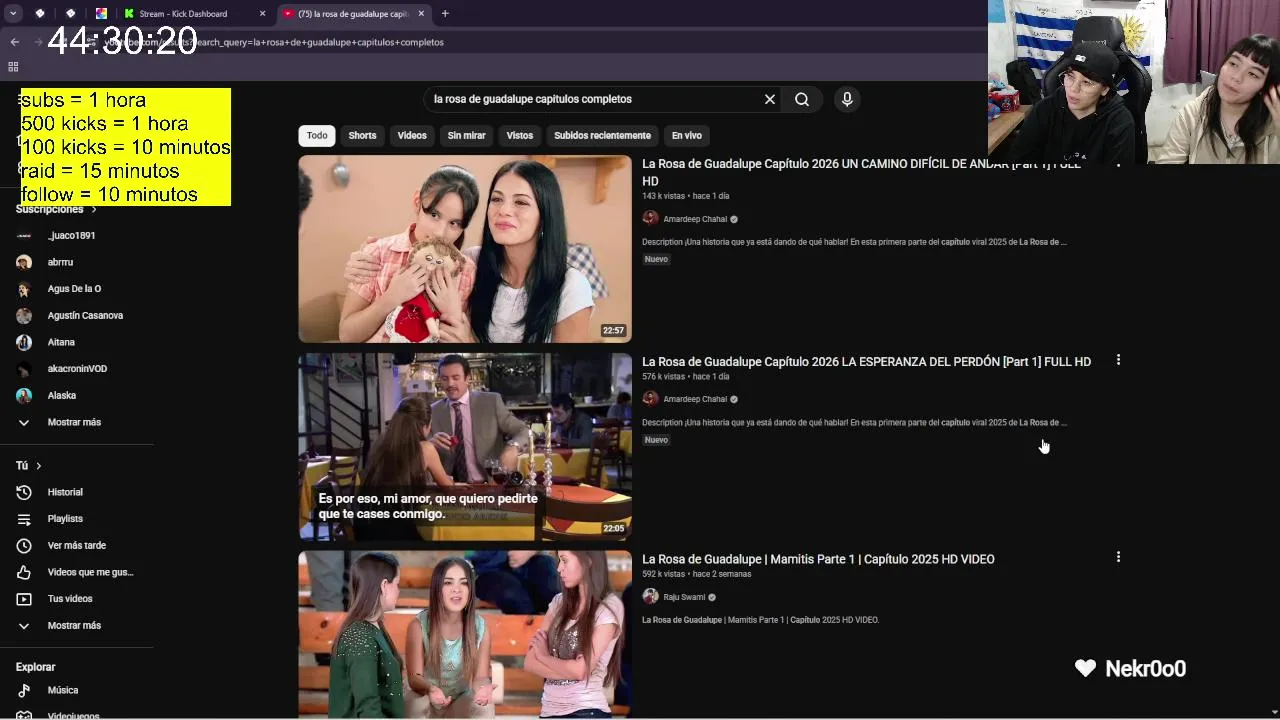This screenshot has width=1280, height=720.
Task: Open more options for Mamitis Parte 1 video
Action: pyautogui.click(x=1118, y=557)
